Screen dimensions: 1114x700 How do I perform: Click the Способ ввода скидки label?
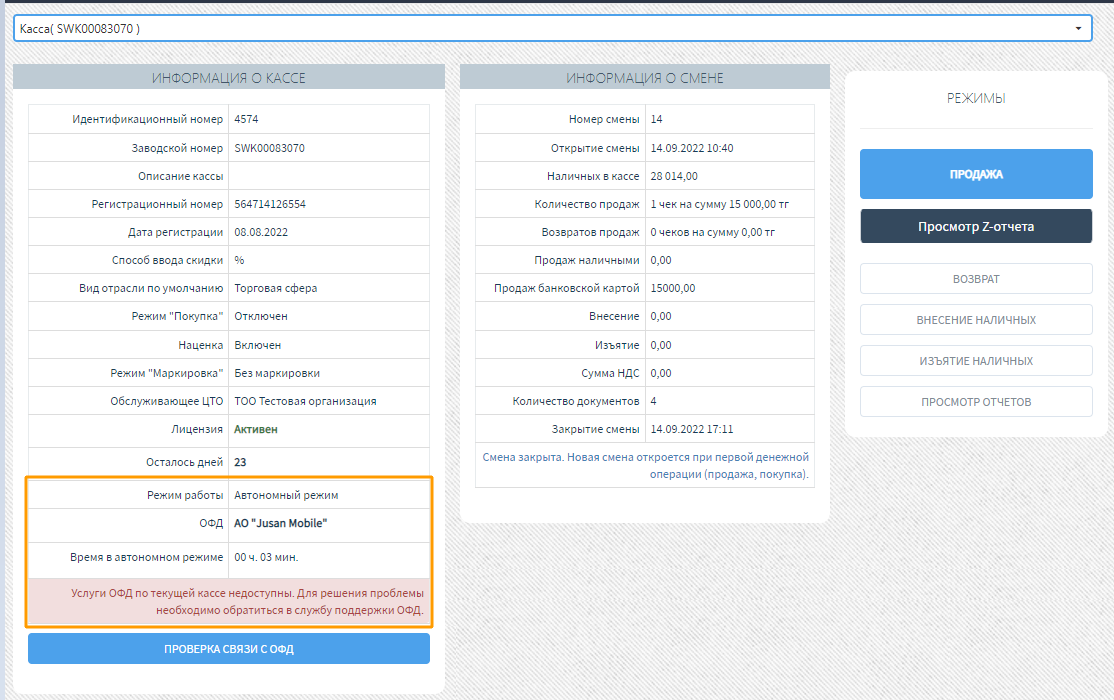pyautogui.click(x=167, y=261)
